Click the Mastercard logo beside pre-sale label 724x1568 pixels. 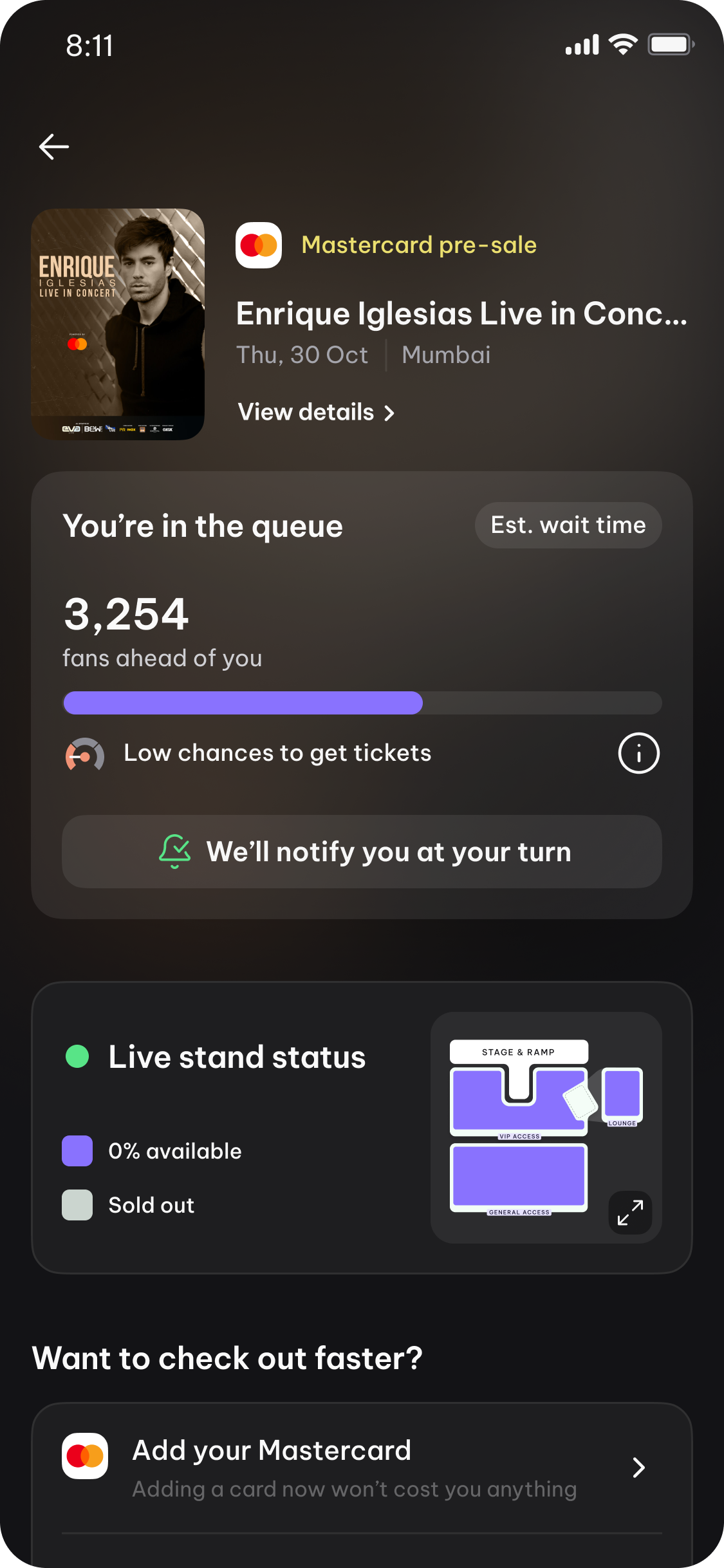pos(259,245)
